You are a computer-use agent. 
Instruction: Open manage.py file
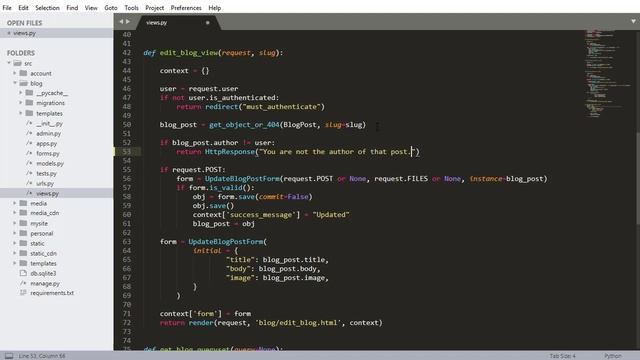pyautogui.click(x=45, y=283)
